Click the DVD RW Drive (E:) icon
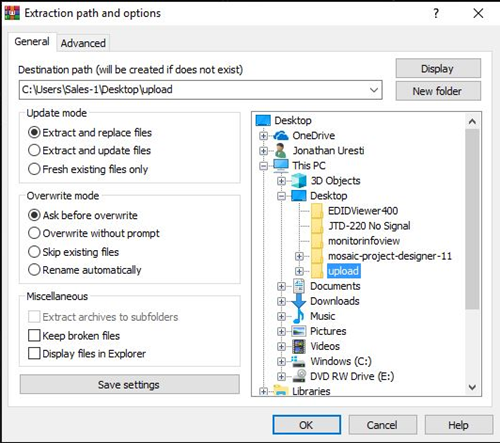Viewport: 500px width, 443px height. pos(299,376)
